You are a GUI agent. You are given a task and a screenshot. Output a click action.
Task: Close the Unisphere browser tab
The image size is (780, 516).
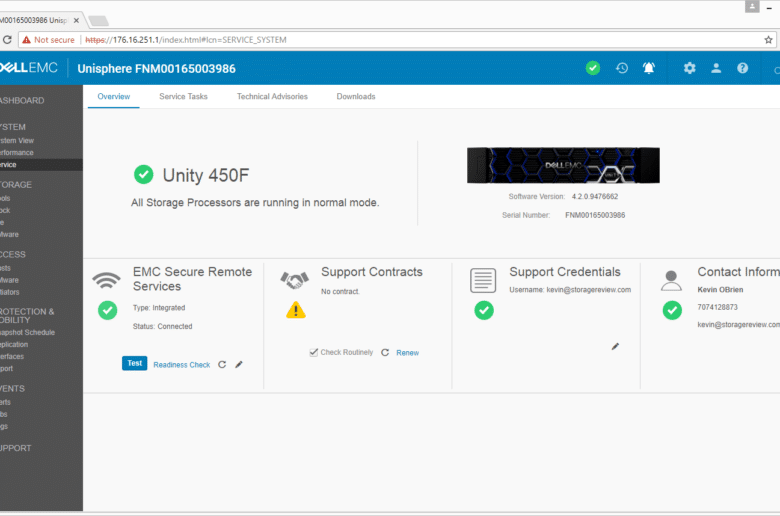(76, 20)
